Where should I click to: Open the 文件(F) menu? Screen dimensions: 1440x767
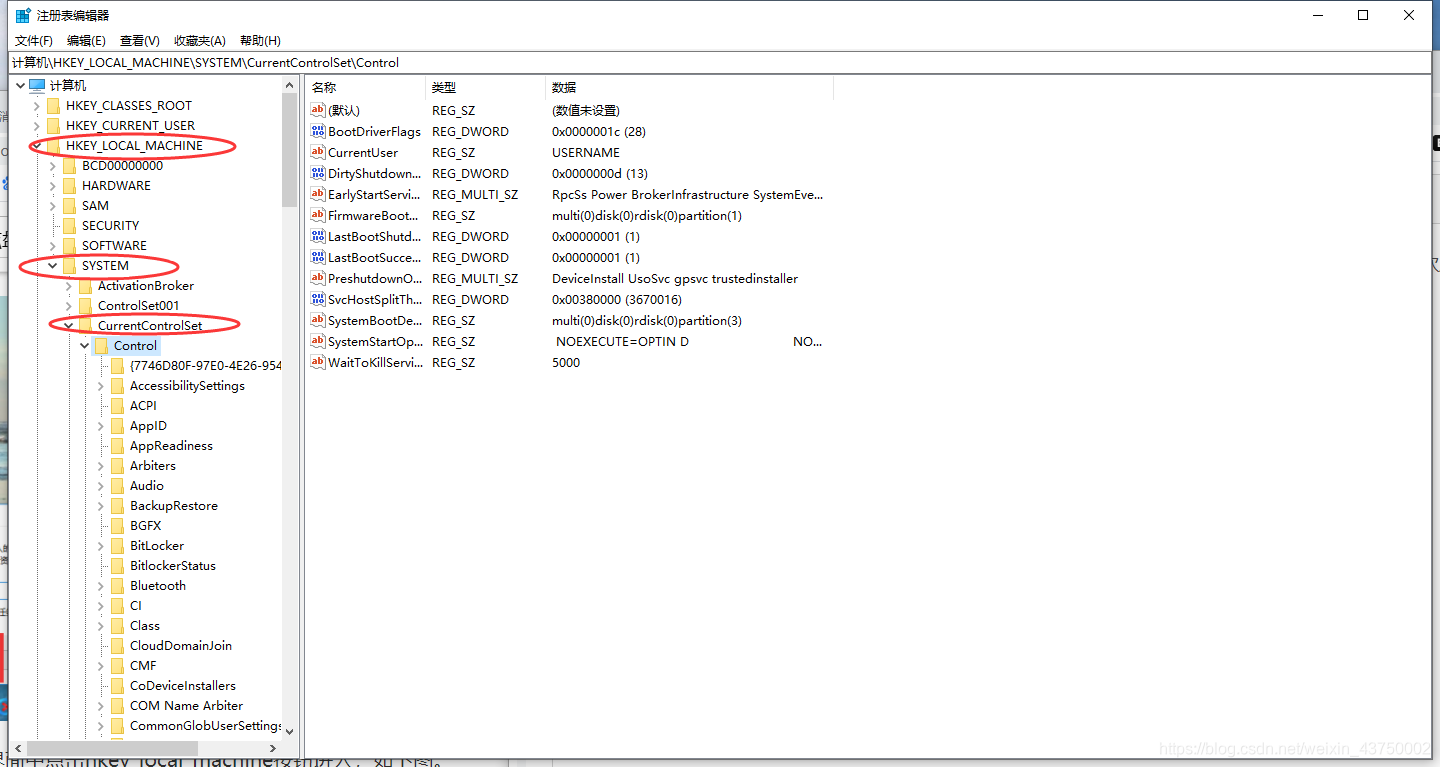click(33, 41)
